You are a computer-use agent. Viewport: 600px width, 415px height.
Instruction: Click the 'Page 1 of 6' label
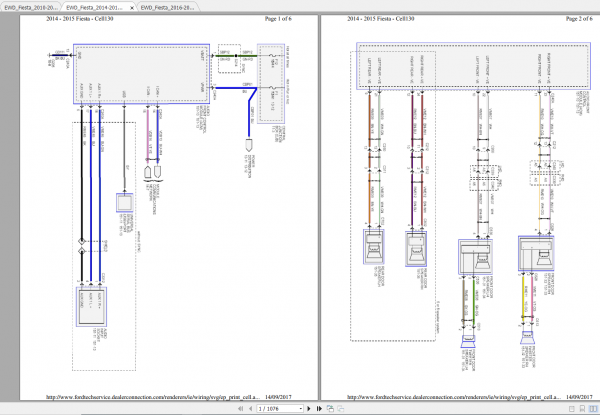click(278, 18)
